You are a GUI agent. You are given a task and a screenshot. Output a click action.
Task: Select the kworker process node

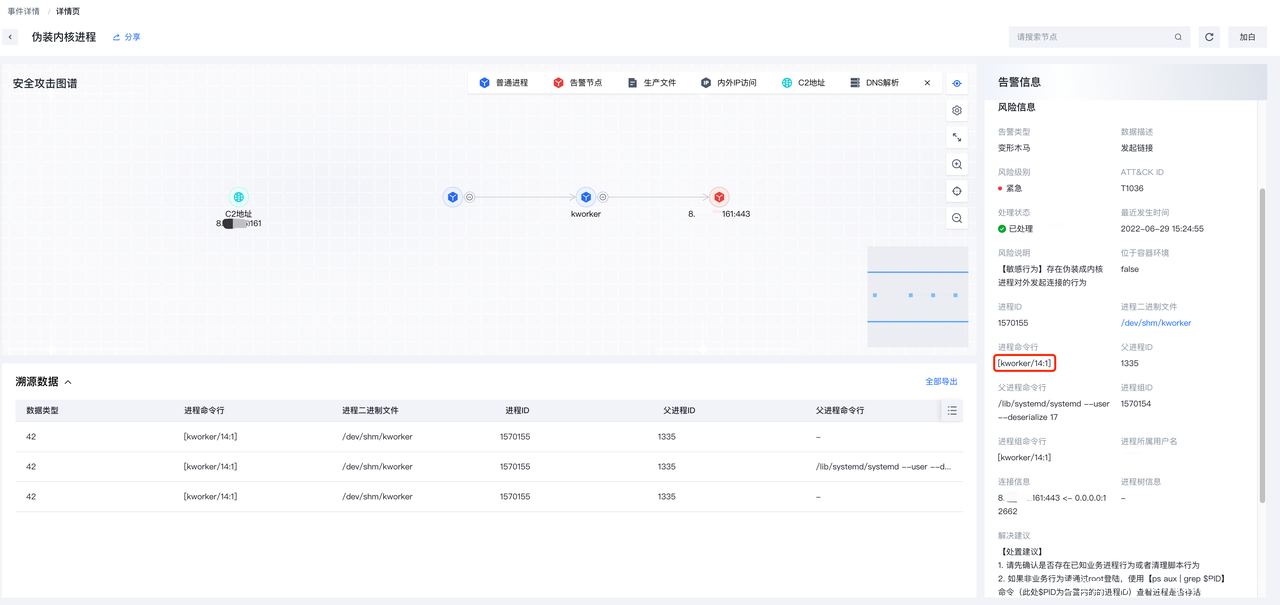[x=586, y=198]
